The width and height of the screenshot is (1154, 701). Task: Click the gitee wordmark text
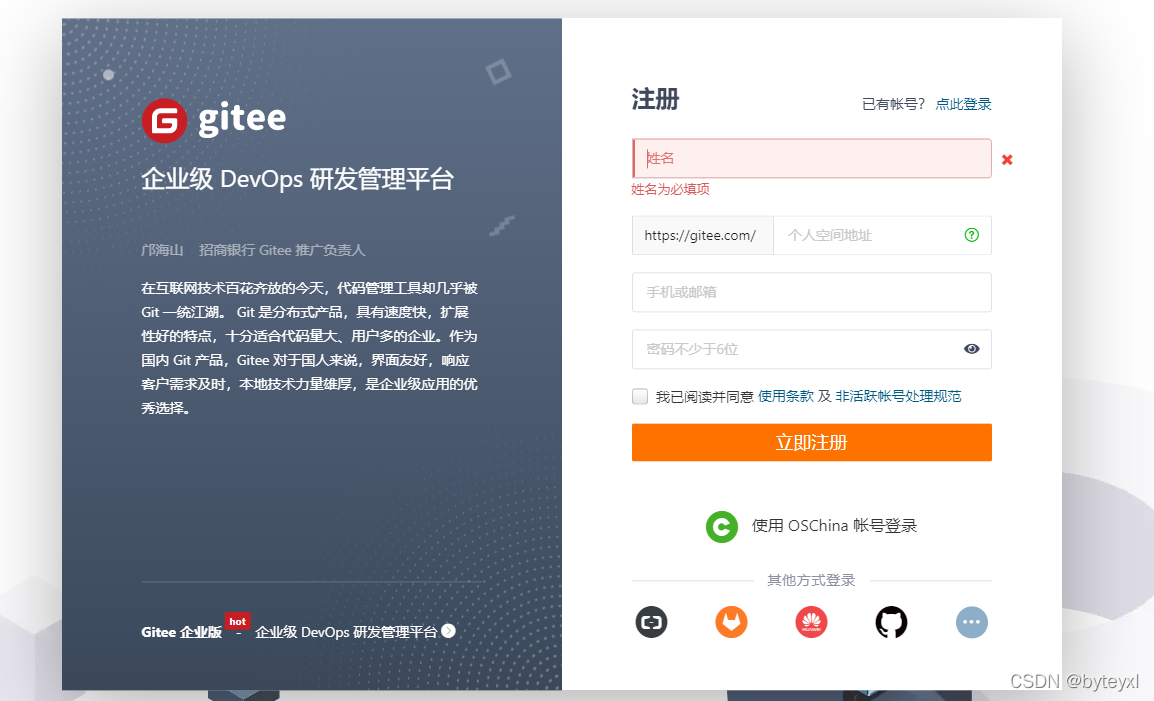(x=242, y=119)
